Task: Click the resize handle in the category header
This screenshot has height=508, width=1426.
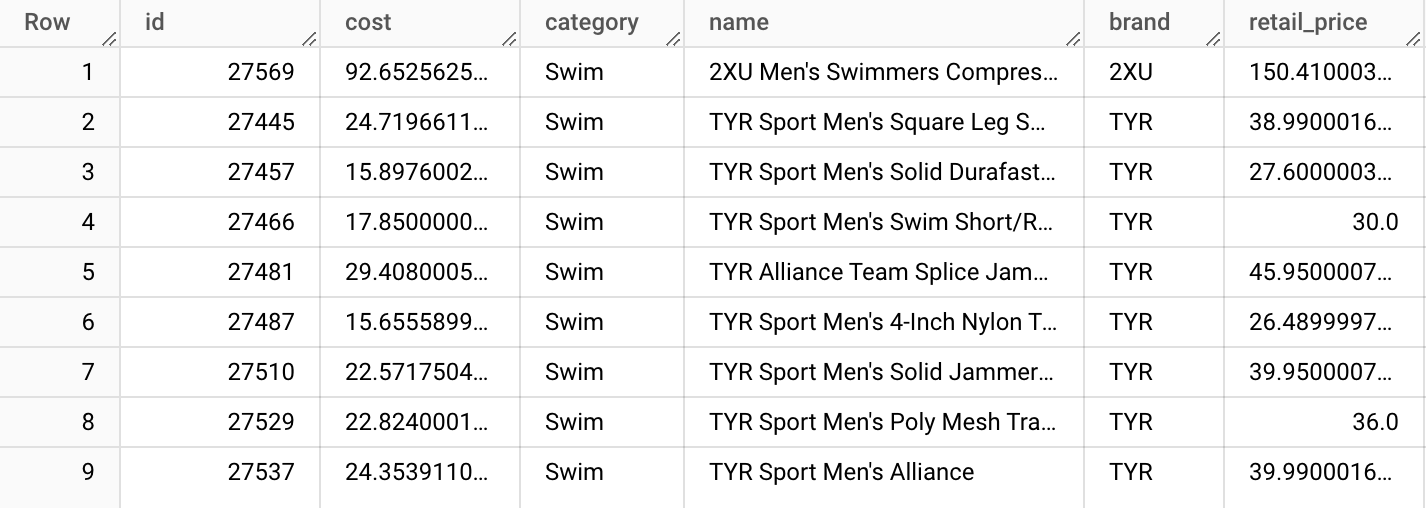Action: click(673, 40)
